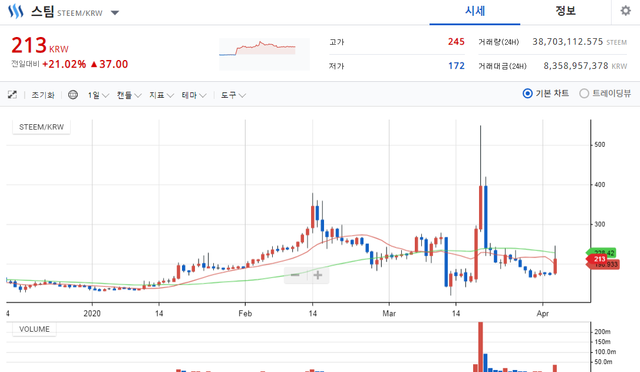
Task: Expand chart to fullscreen with the arrows icon
Action: coord(12,95)
